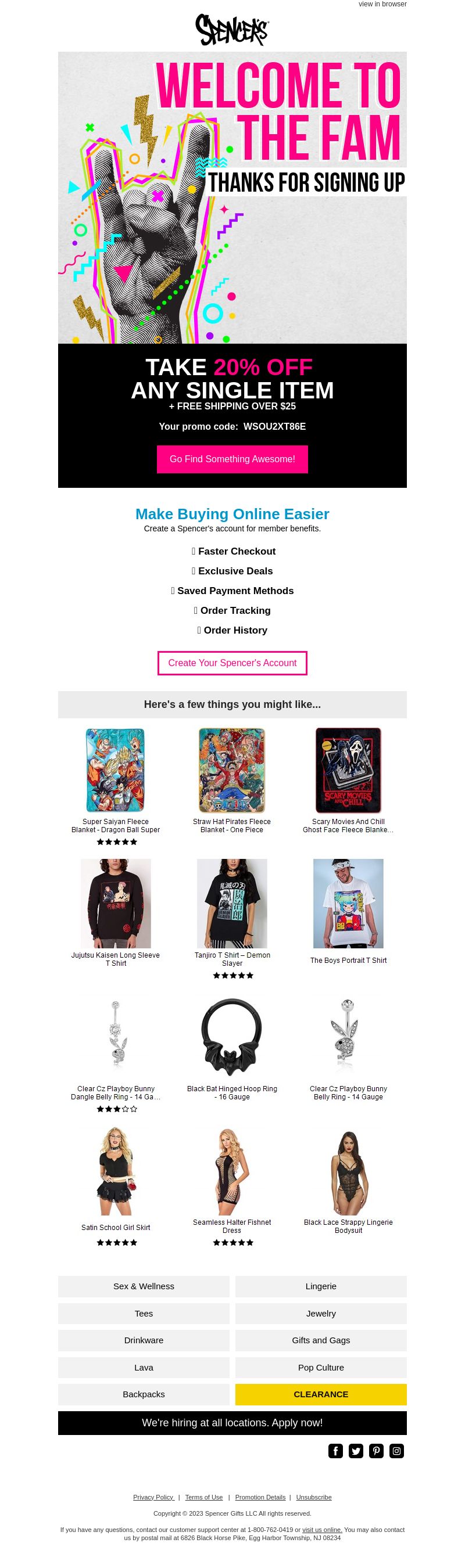This screenshot has height=1568, width=465.
Task: Click the Spencer's logo at top
Action: click(232, 30)
